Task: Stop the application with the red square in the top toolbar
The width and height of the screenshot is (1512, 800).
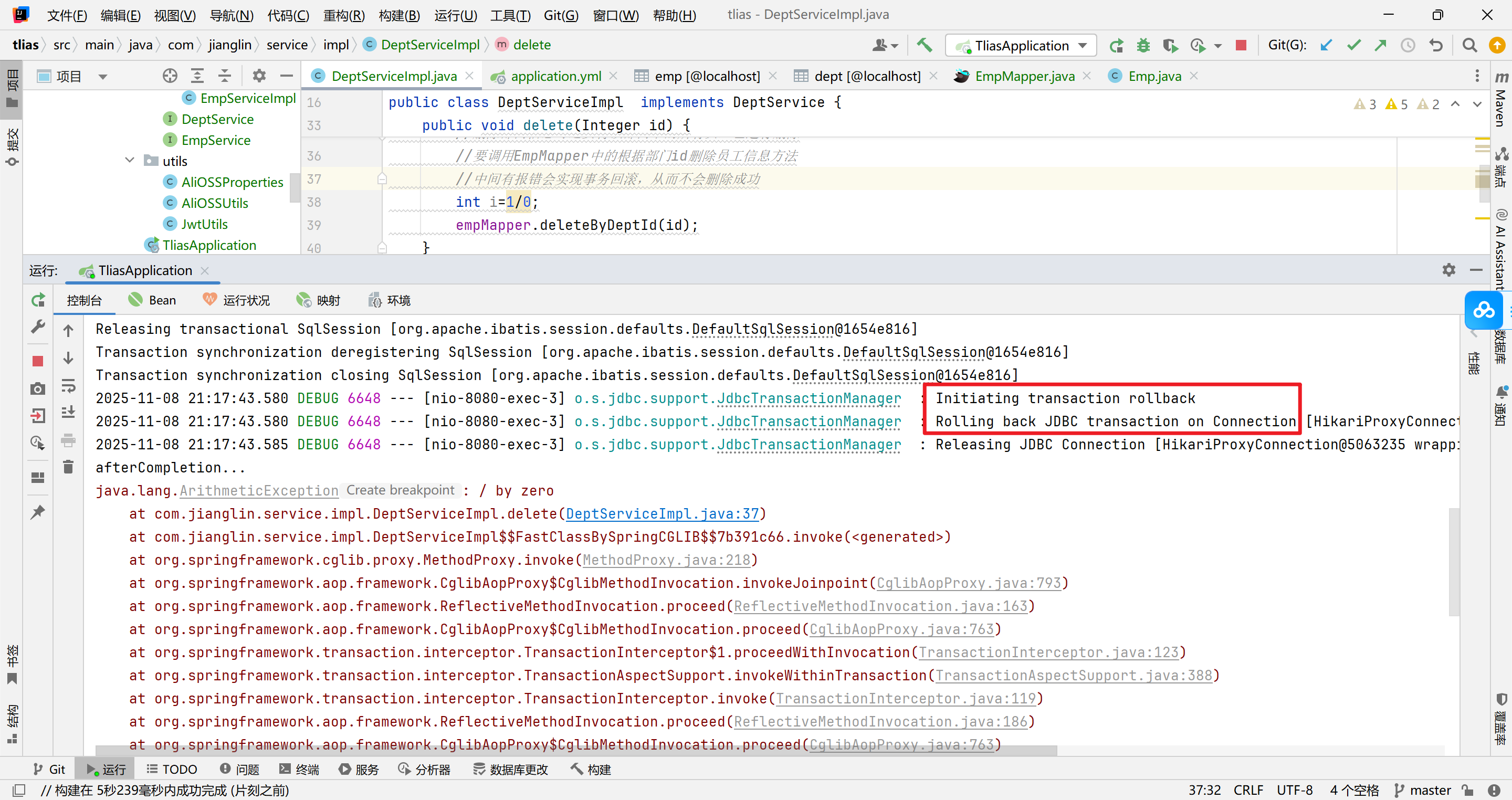Action: click(x=1241, y=45)
